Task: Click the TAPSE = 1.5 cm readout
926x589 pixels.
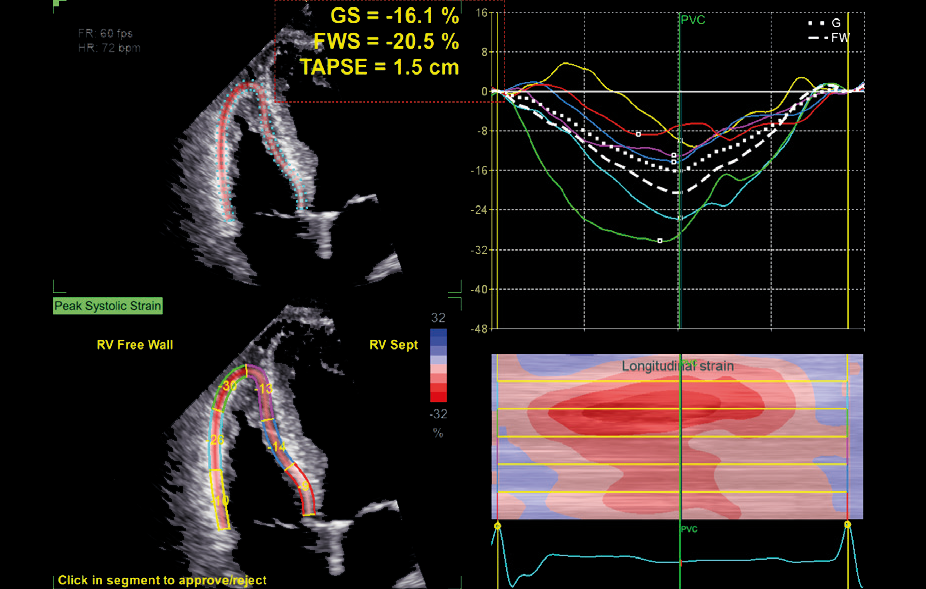Action: tap(380, 67)
